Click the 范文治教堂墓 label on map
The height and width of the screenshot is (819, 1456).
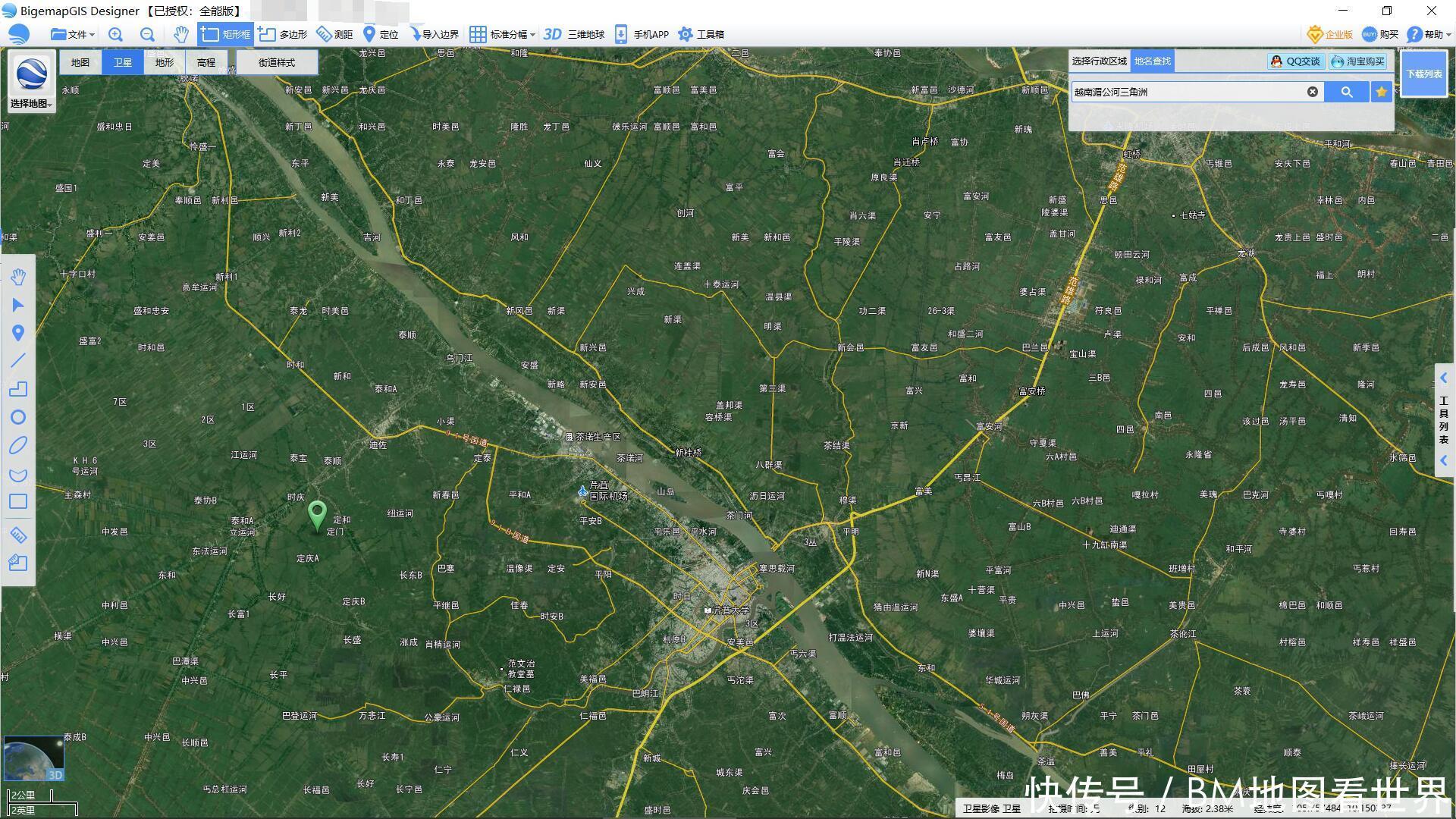click(521, 668)
